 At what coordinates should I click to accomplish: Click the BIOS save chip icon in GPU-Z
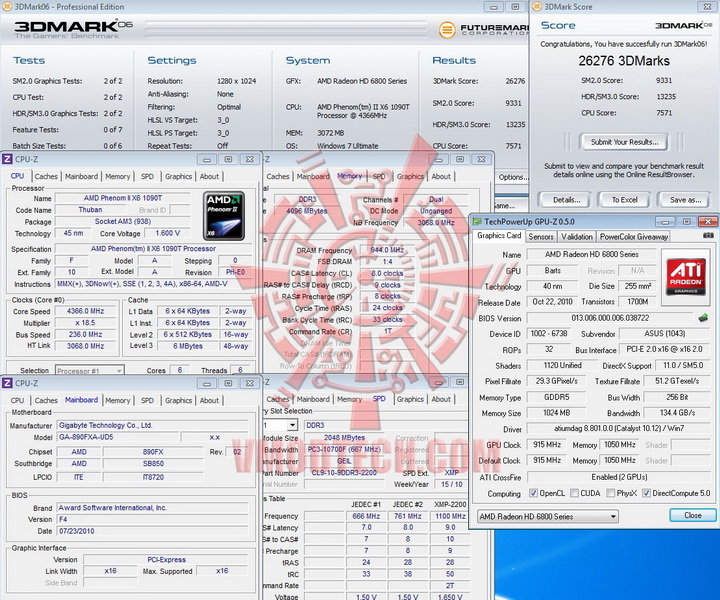703,317
